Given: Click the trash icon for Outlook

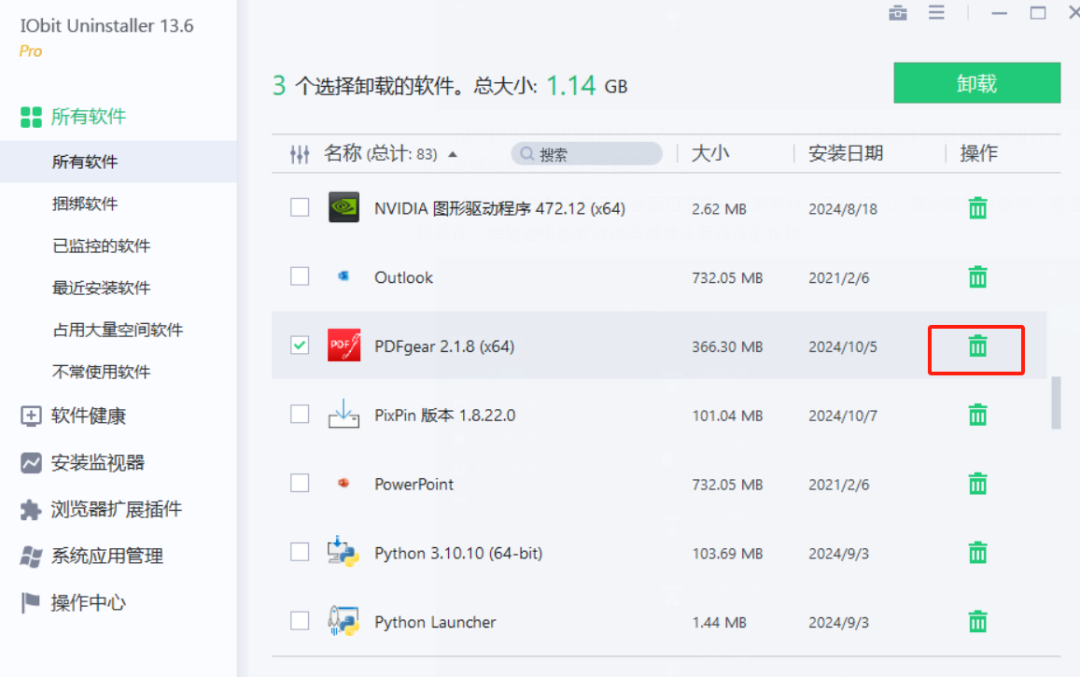Looking at the screenshot, I should tap(977, 277).
